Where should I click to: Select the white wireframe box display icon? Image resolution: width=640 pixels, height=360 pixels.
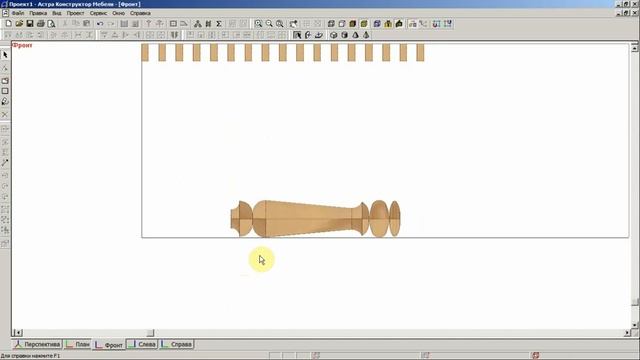tap(342, 24)
